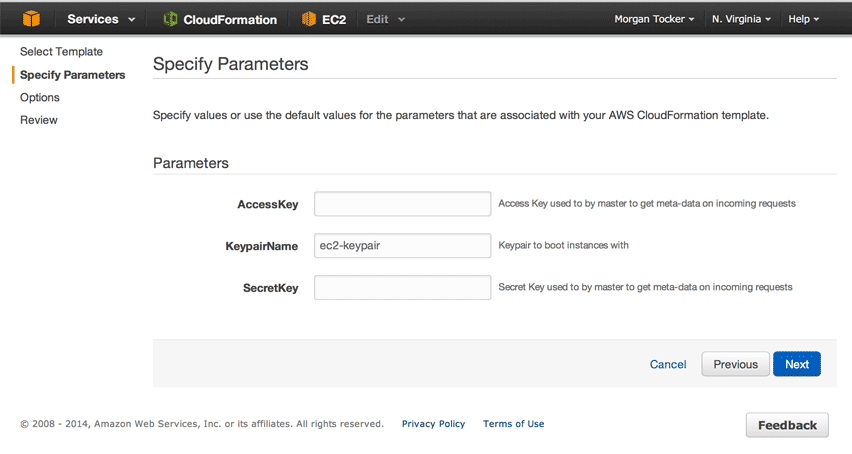This screenshot has width=852, height=454.
Task: Jump to the Options step
Action: coord(40,97)
